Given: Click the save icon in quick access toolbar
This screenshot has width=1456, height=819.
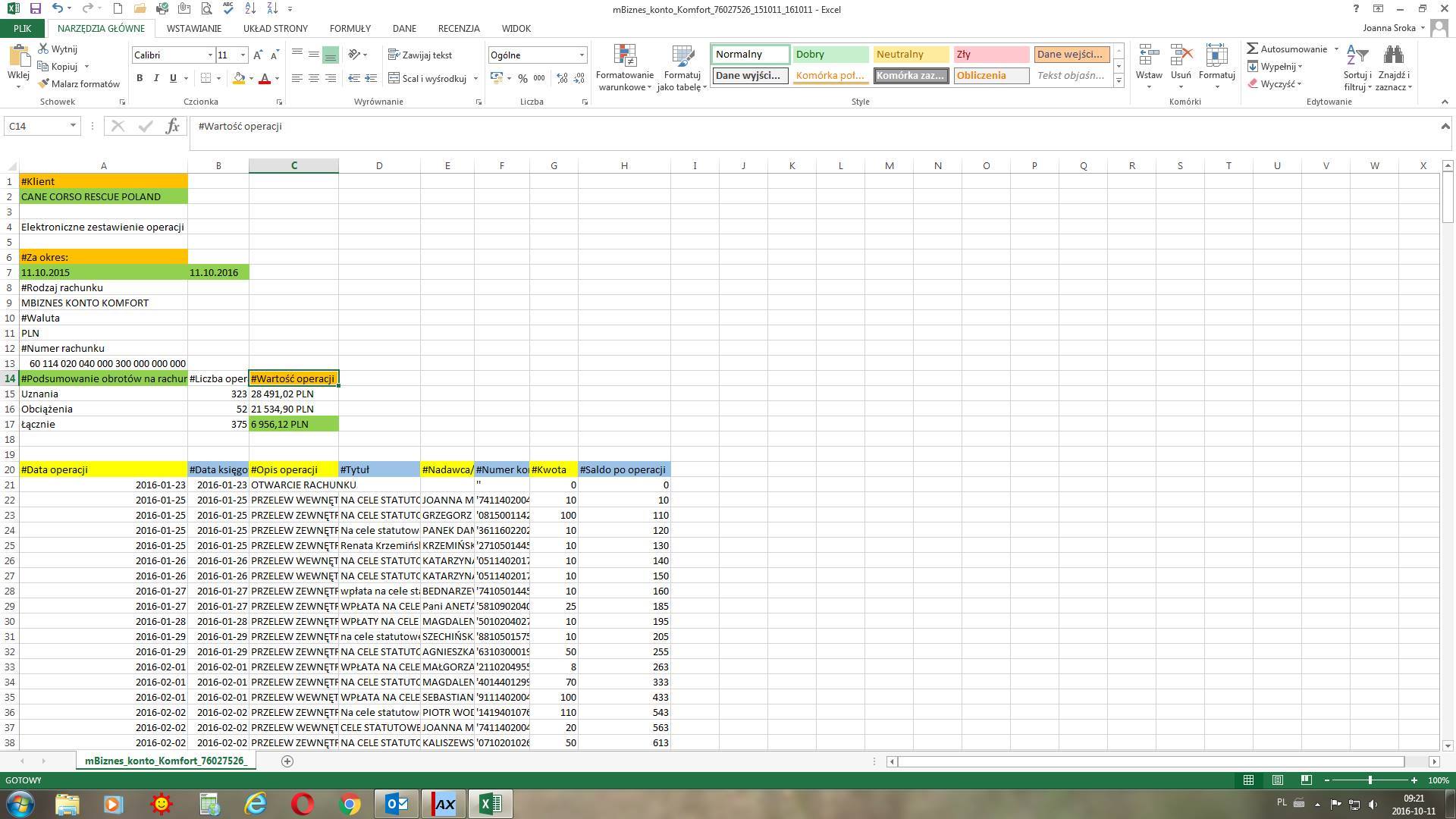Looking at the screenshot, I should click(35, 8).
